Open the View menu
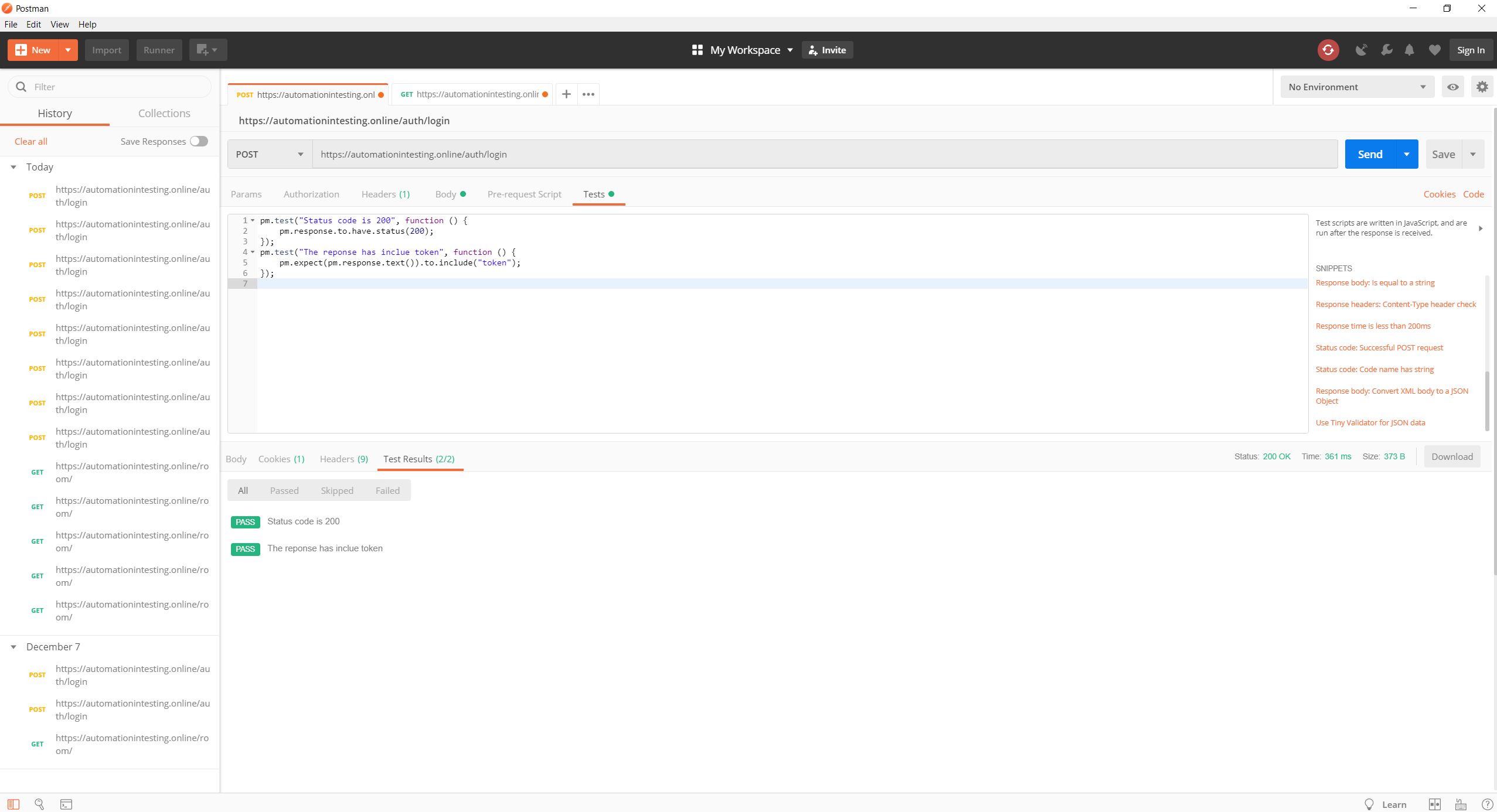The image size is (1497, 812). click(x=59, y=24)
